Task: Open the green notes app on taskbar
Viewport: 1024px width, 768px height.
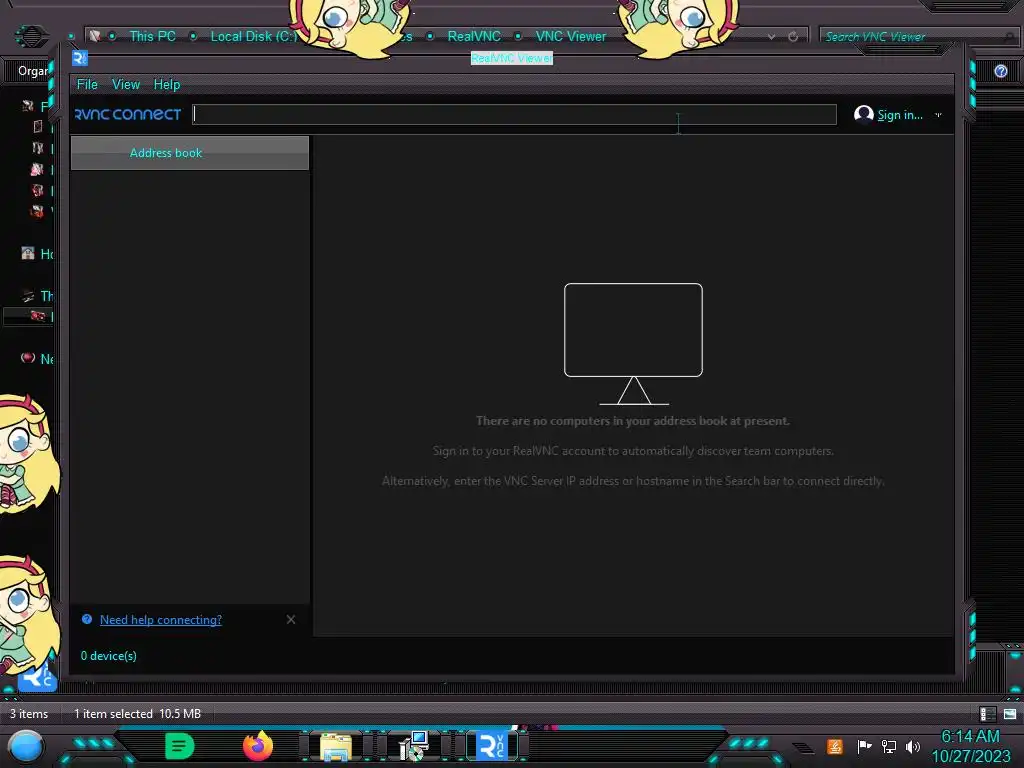Action: point(180,746)
